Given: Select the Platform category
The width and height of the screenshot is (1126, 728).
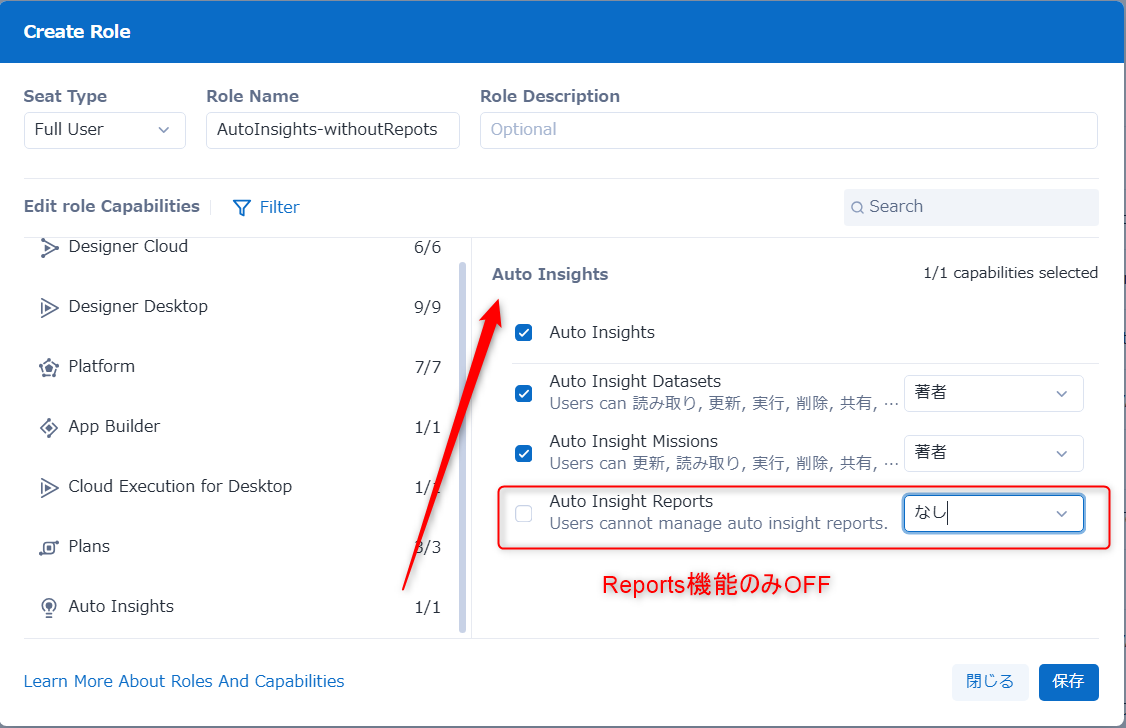Looking at the screenshot, I should click(x=241, y=367).
